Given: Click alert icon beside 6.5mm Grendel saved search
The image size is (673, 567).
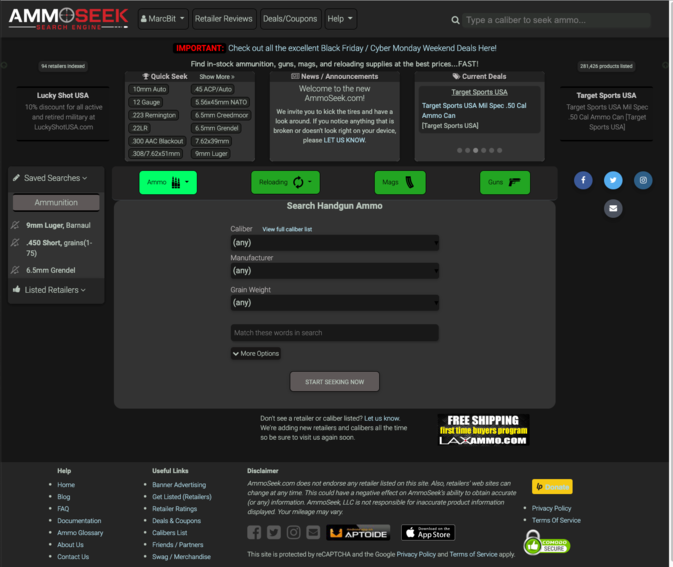Looking at the screenshot, I should click(x=15, y=270).
